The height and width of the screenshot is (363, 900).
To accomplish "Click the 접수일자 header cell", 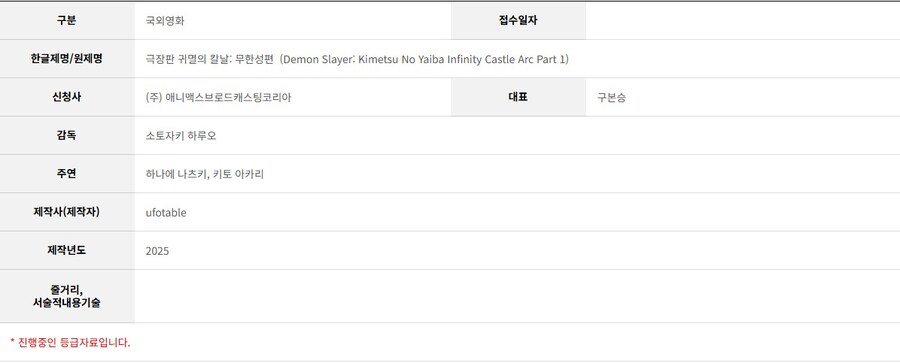I will point(518,21).
